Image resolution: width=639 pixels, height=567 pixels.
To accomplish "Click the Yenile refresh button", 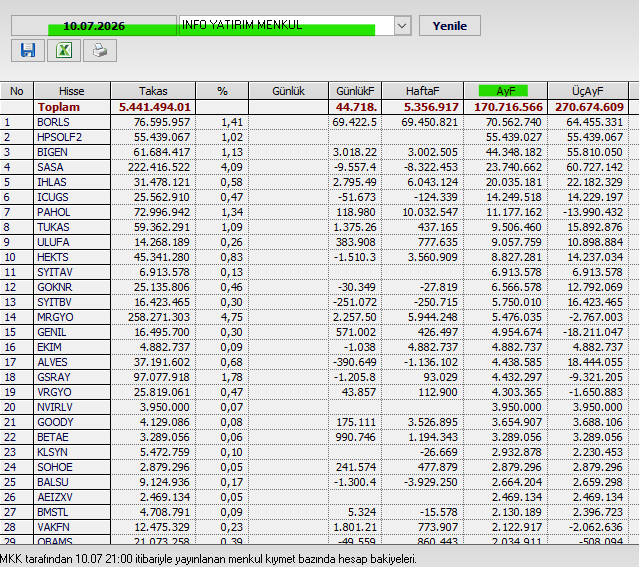I will [450, 26].
